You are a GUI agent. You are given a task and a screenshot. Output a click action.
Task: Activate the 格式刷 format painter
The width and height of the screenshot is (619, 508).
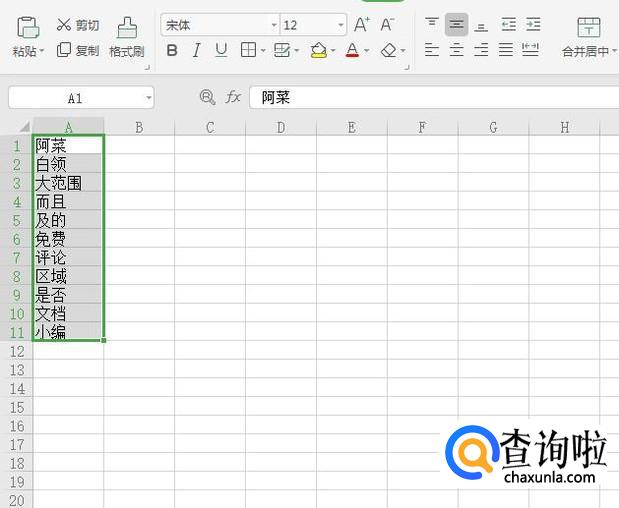click(x=127, y=38)
